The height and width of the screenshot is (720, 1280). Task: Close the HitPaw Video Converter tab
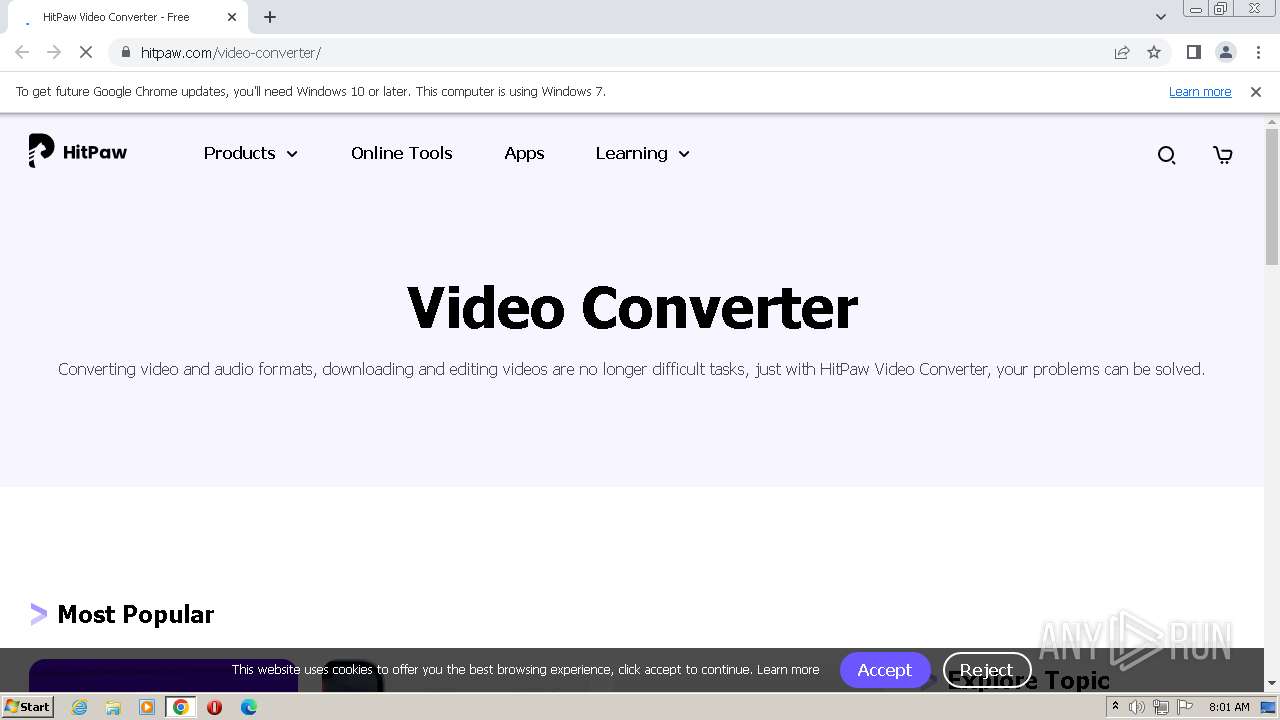232,17
